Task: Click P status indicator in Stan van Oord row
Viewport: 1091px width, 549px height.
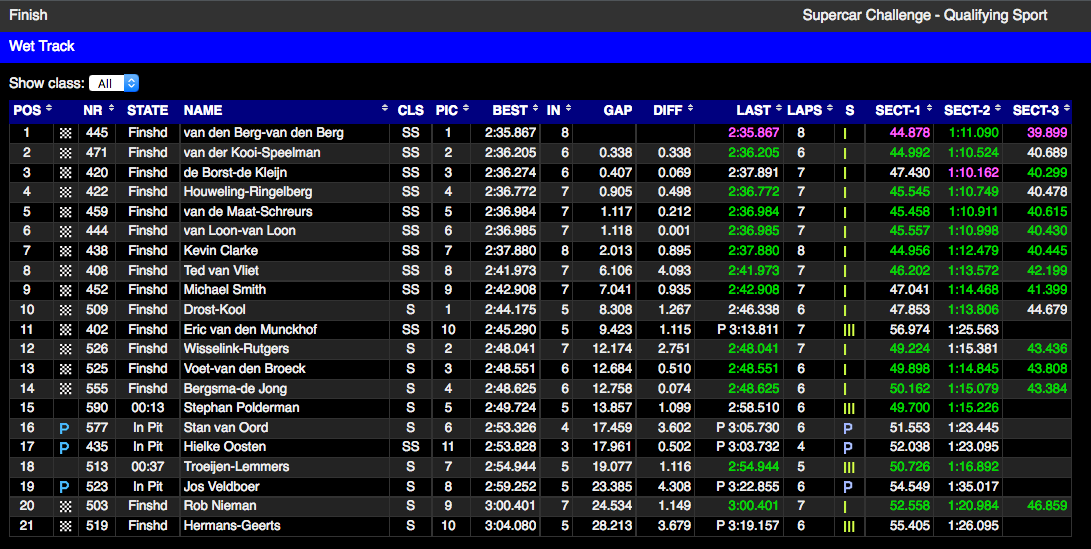Action: point(849,428)
